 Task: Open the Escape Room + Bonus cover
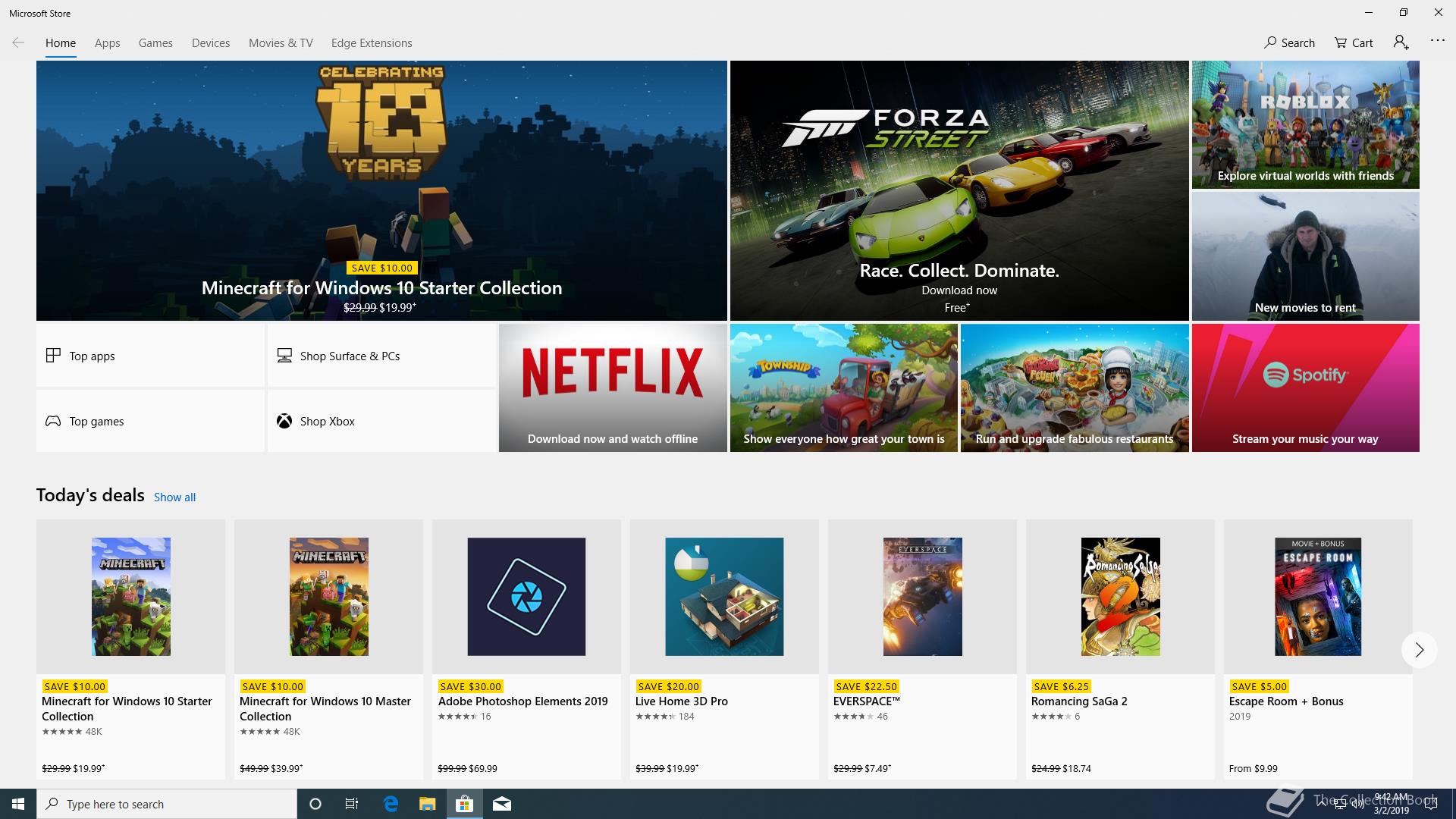click(x=1318, y=597)
